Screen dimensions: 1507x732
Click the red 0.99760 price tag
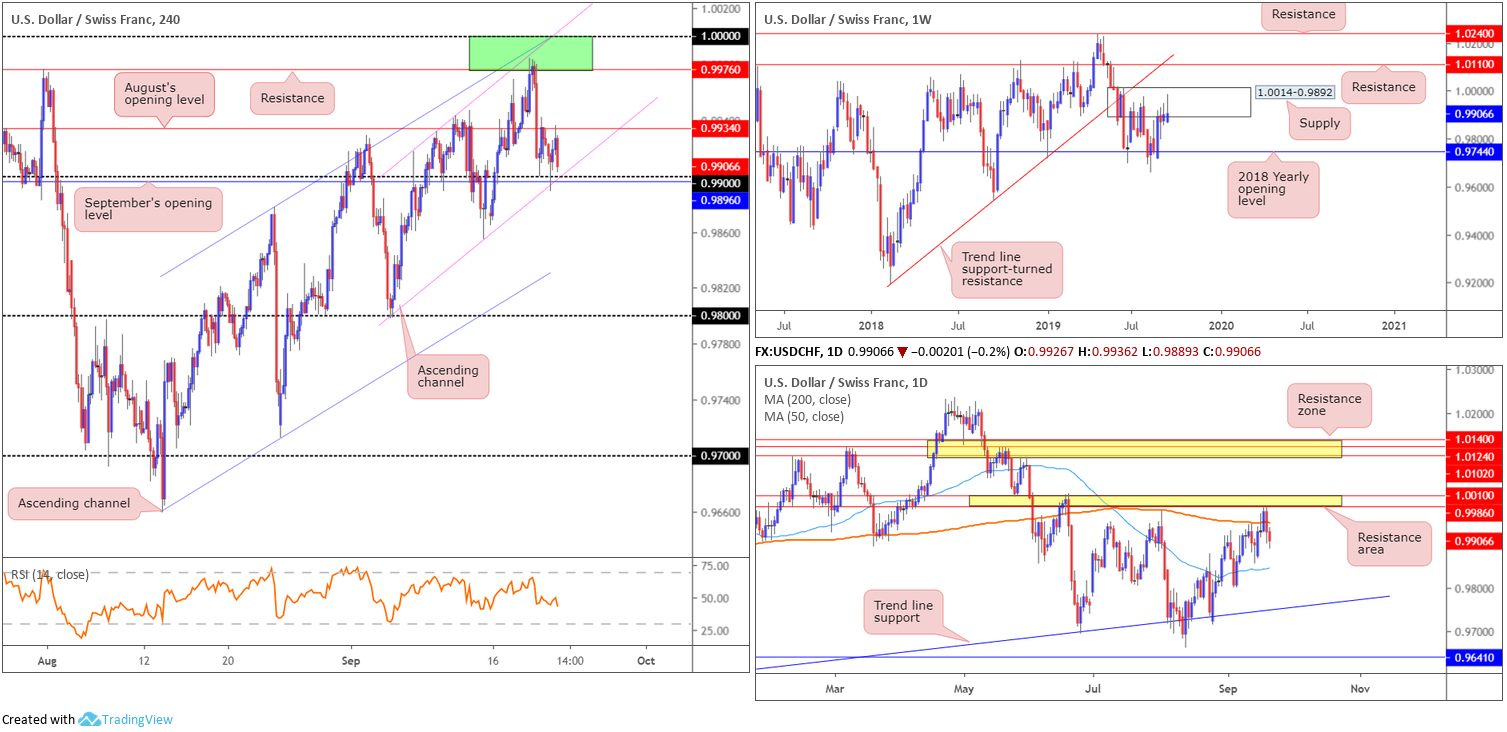pyautogui.click(x=722, y=70)
